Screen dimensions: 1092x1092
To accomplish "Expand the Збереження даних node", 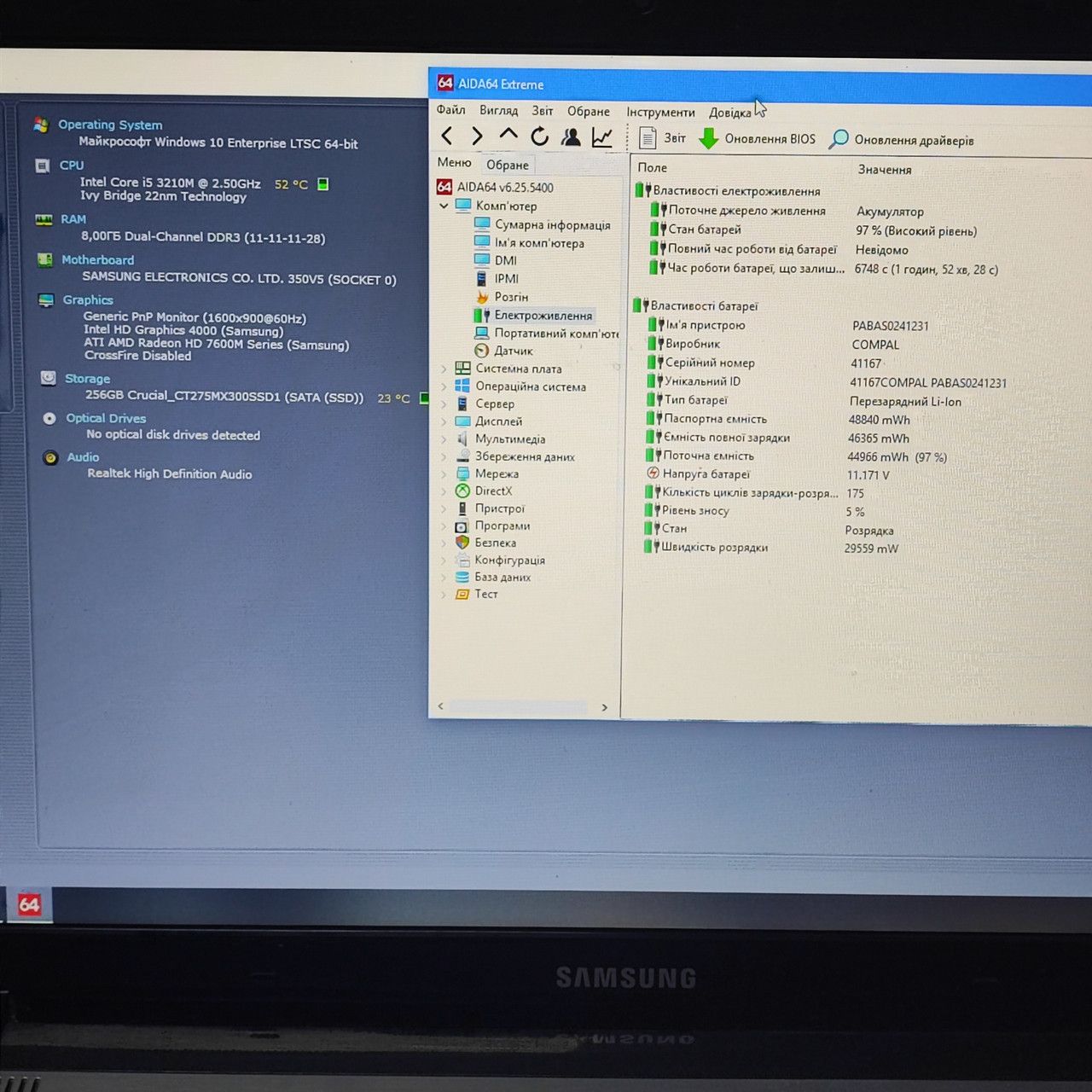I will (444, 456).
